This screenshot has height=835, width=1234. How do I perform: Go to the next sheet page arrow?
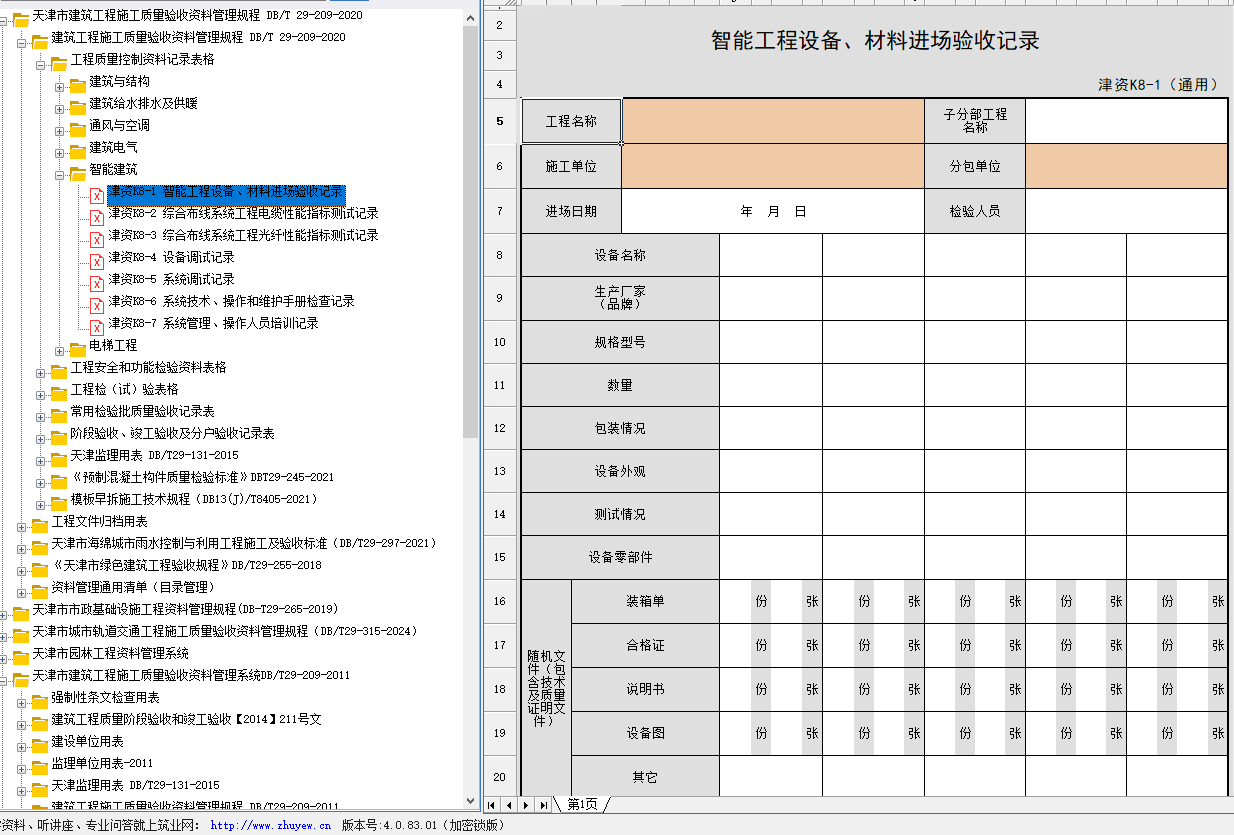coord(526,805)
